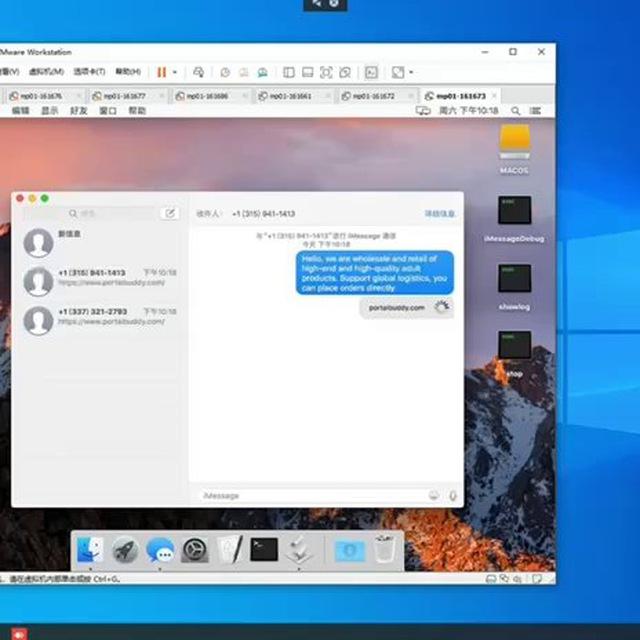The height and width of the screenshot is (640, 640).
Task: Switch to the mp01-163677 VM tab
Action: click(x=124, y=96)
